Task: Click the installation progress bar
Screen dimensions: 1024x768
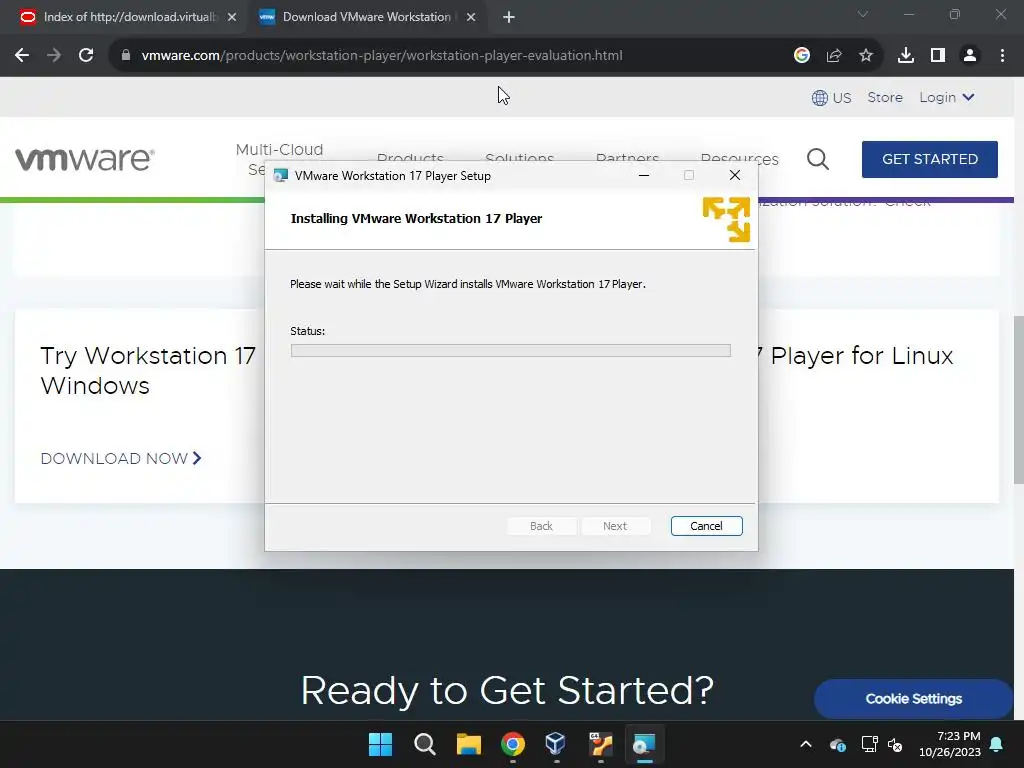Action: pos(511,351)
